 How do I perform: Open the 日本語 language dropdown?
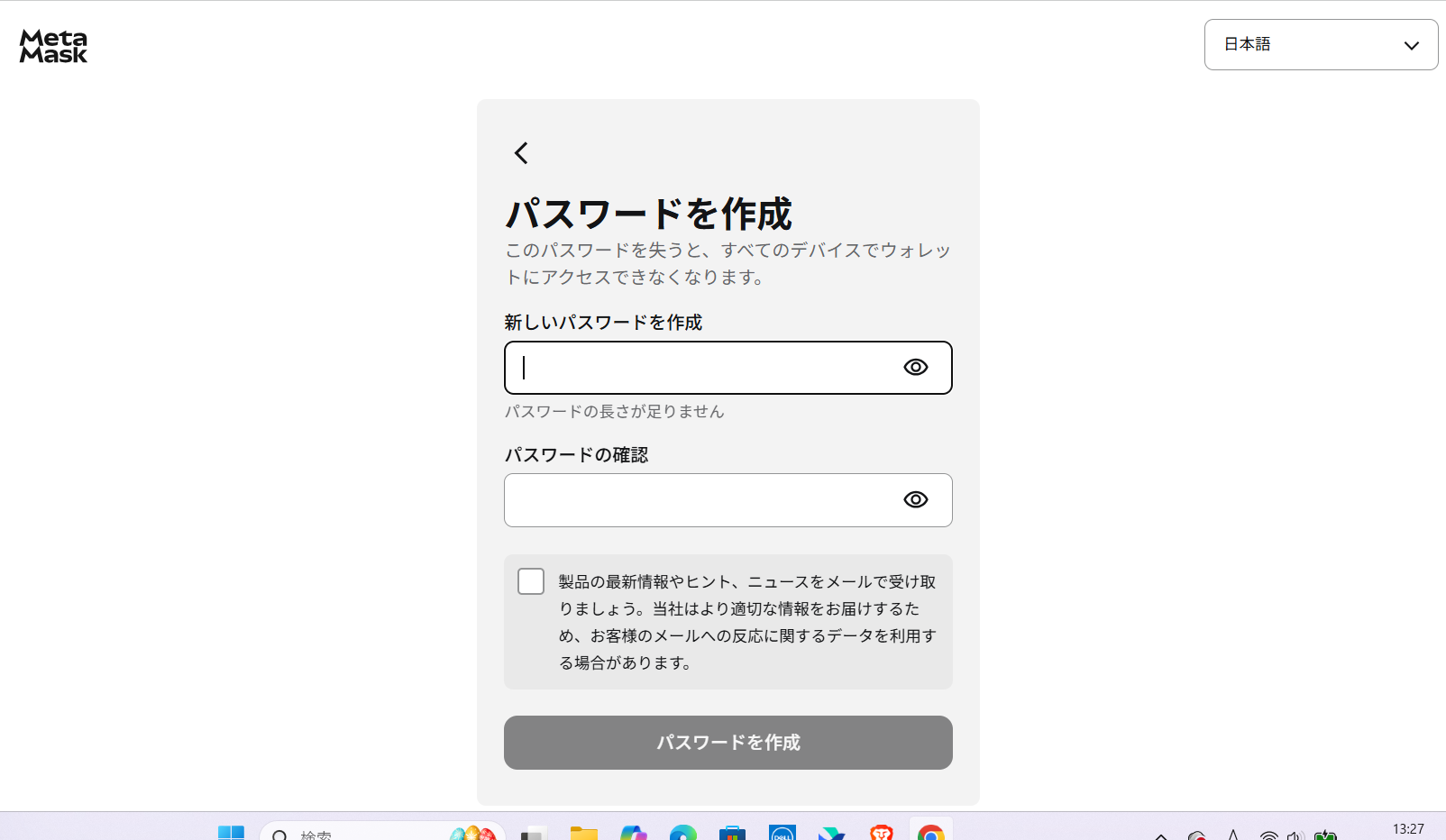pyautogui.click(x=1321, y=44)
